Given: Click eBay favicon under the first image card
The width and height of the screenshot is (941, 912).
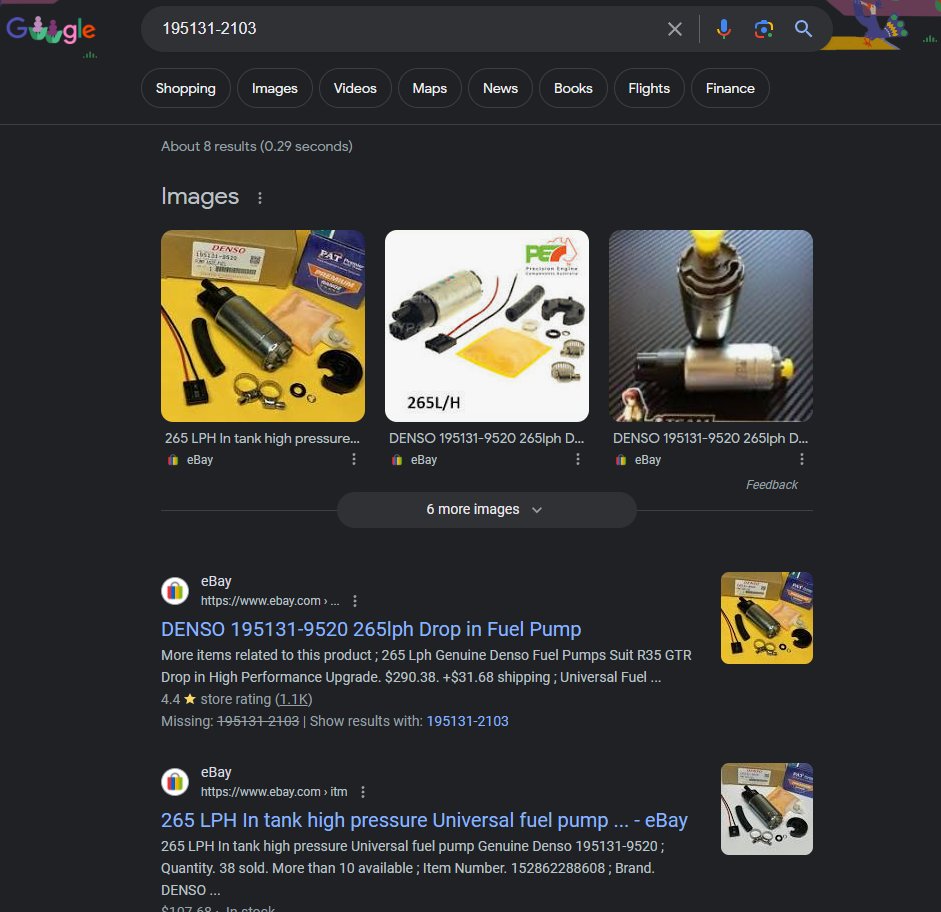Looking at the screenshot, I should [x=173, y=460].
